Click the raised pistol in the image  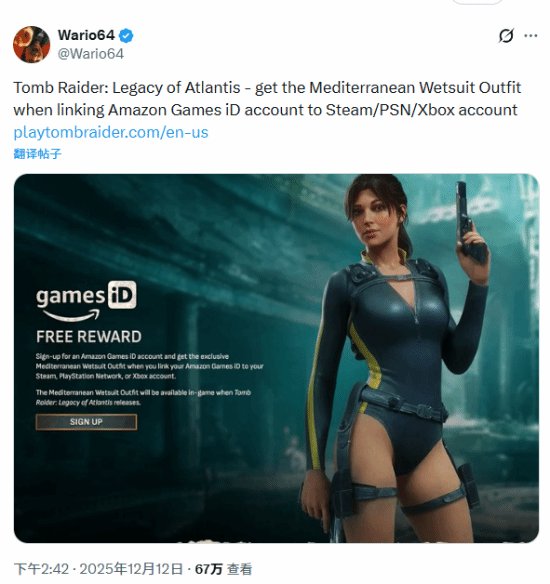[x=468, y=222]
